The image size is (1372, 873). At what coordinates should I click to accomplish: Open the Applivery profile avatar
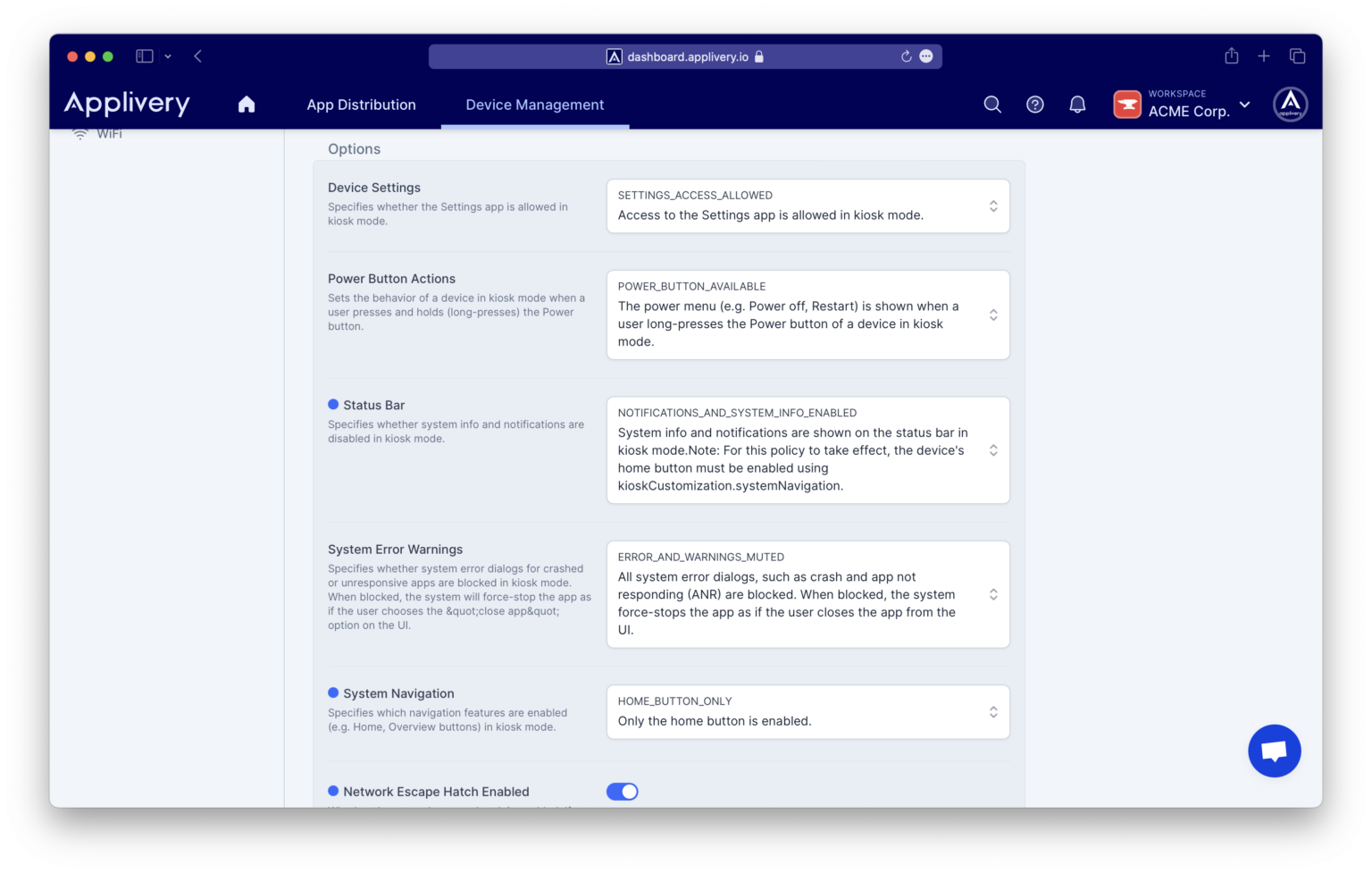[1290, 105]
